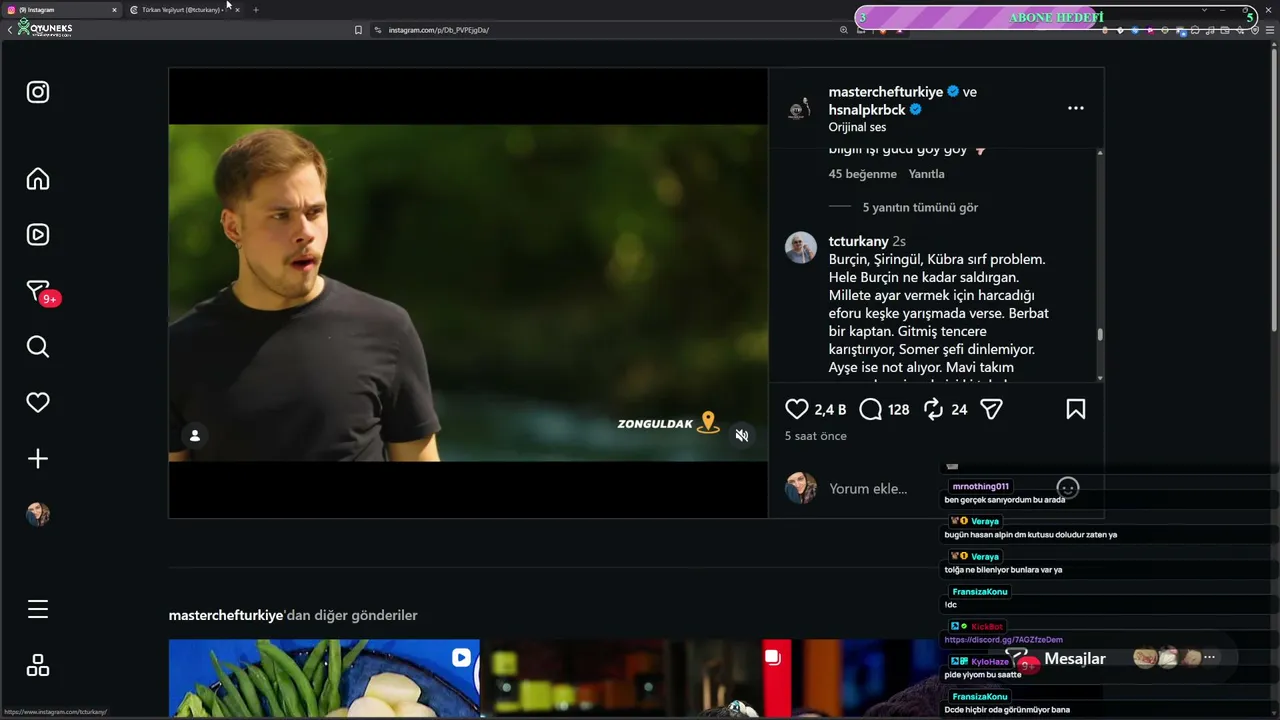Switch to the (9) Instagram browser tab

(60, 10)
